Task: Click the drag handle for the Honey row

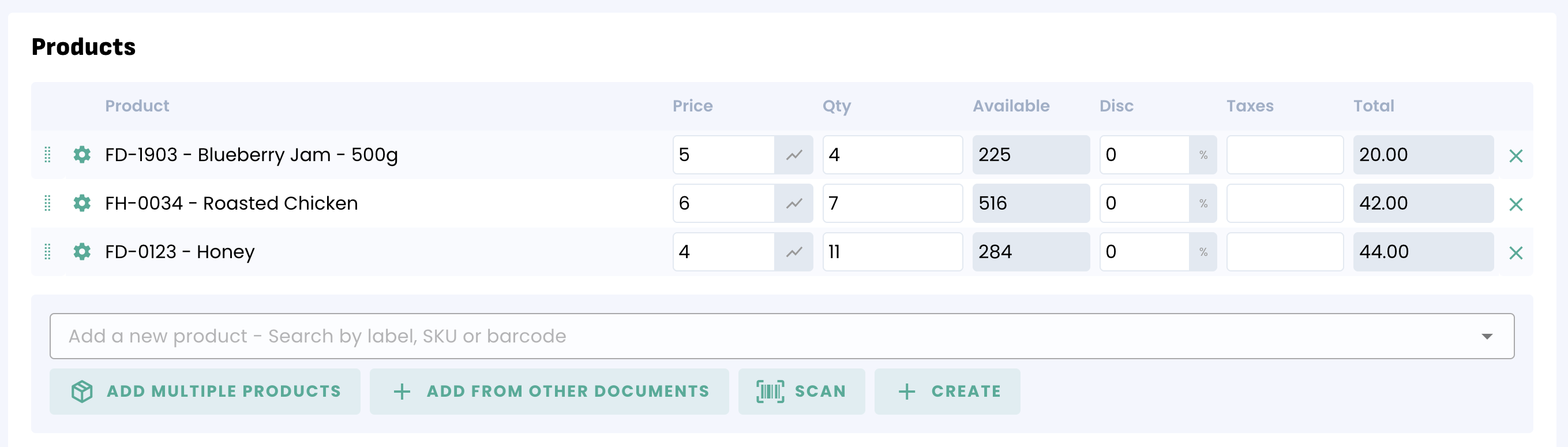Action: [x=47, y=252]
